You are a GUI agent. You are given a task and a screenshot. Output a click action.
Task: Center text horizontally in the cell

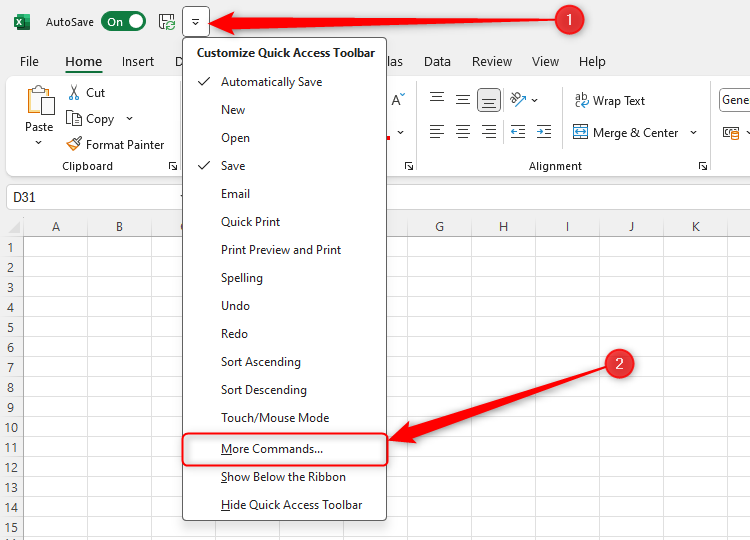coord(463,132)
